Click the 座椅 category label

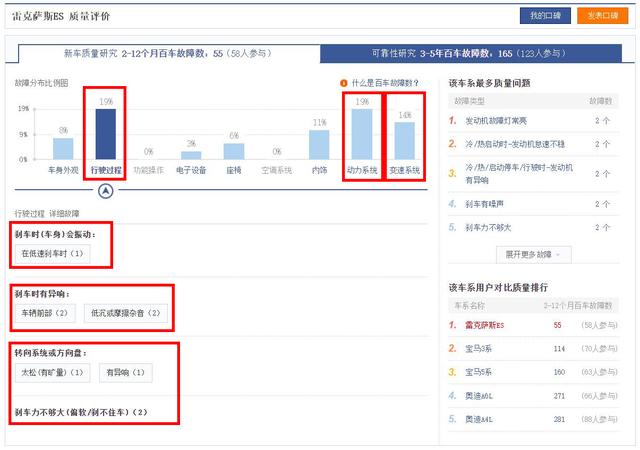pyautogui.click(x=234, y=170)
